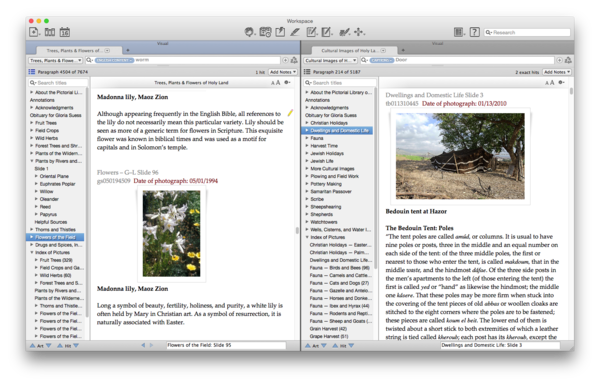Click the left pane text size icon
The image size is (600, 386).
point(276,83)
